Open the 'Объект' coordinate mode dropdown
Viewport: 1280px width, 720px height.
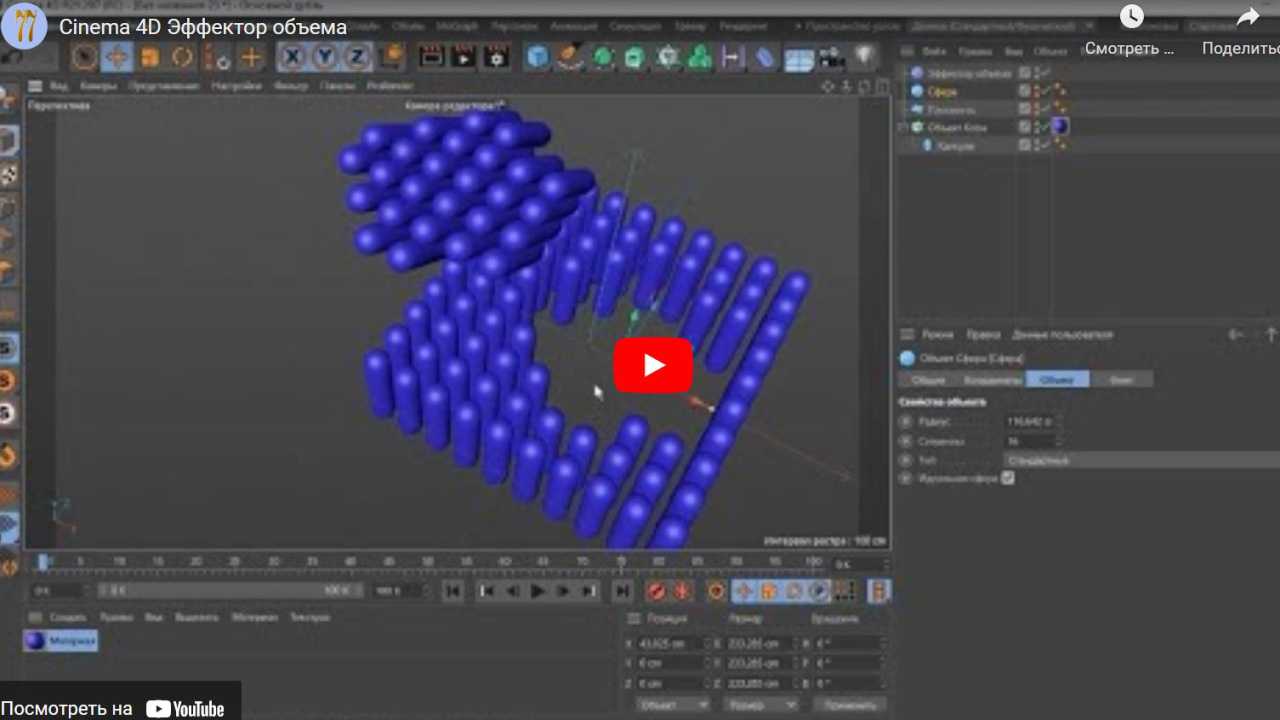pyautogui.click(x=673, y=704)
